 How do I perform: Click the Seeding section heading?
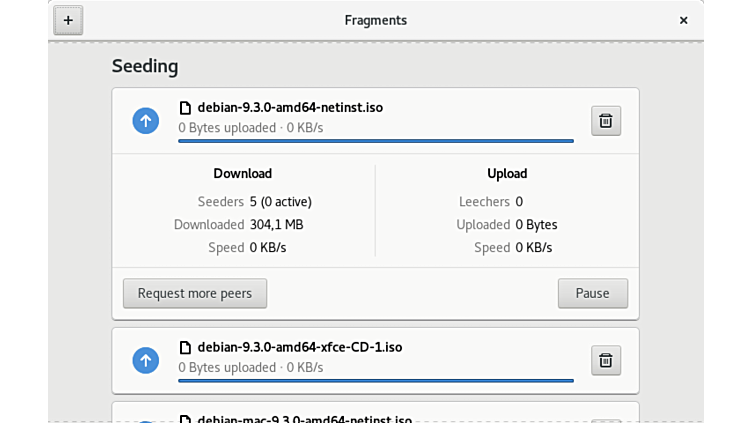point(145,66)
